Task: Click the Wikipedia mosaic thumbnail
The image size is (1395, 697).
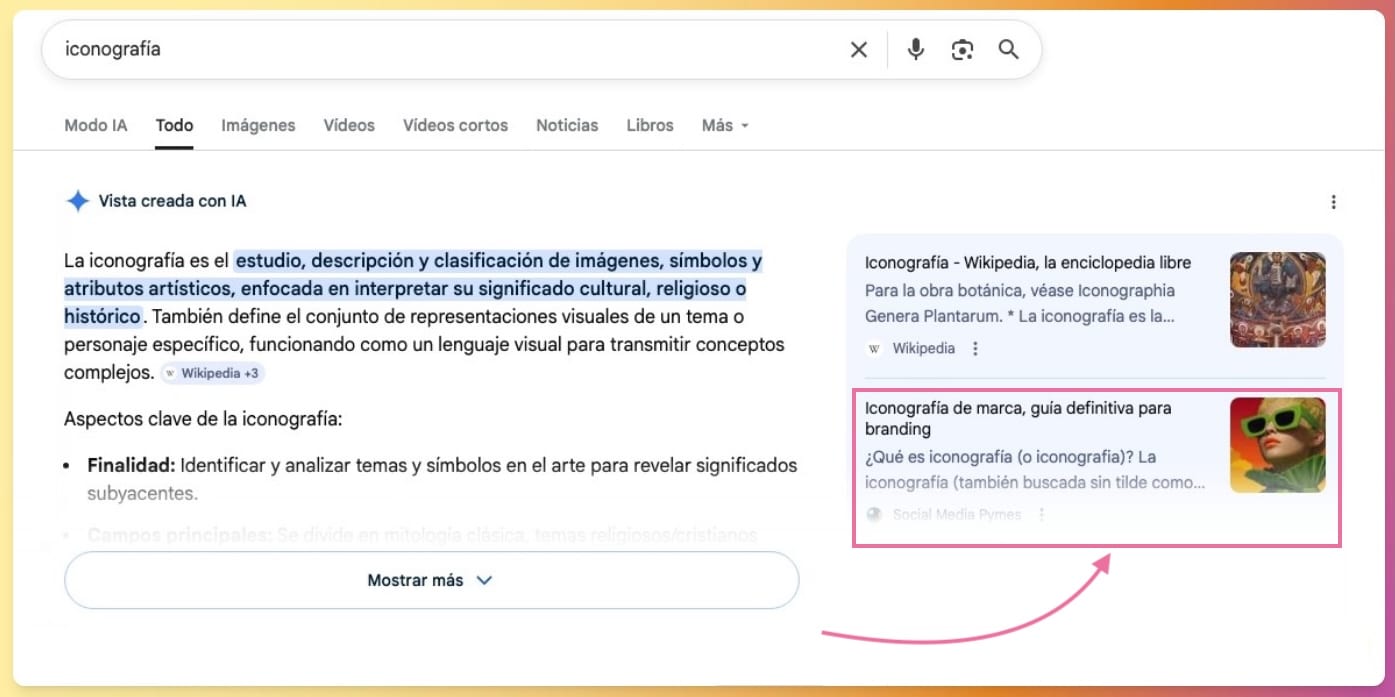Action: pyautogui.click(x=1277, y=300)
